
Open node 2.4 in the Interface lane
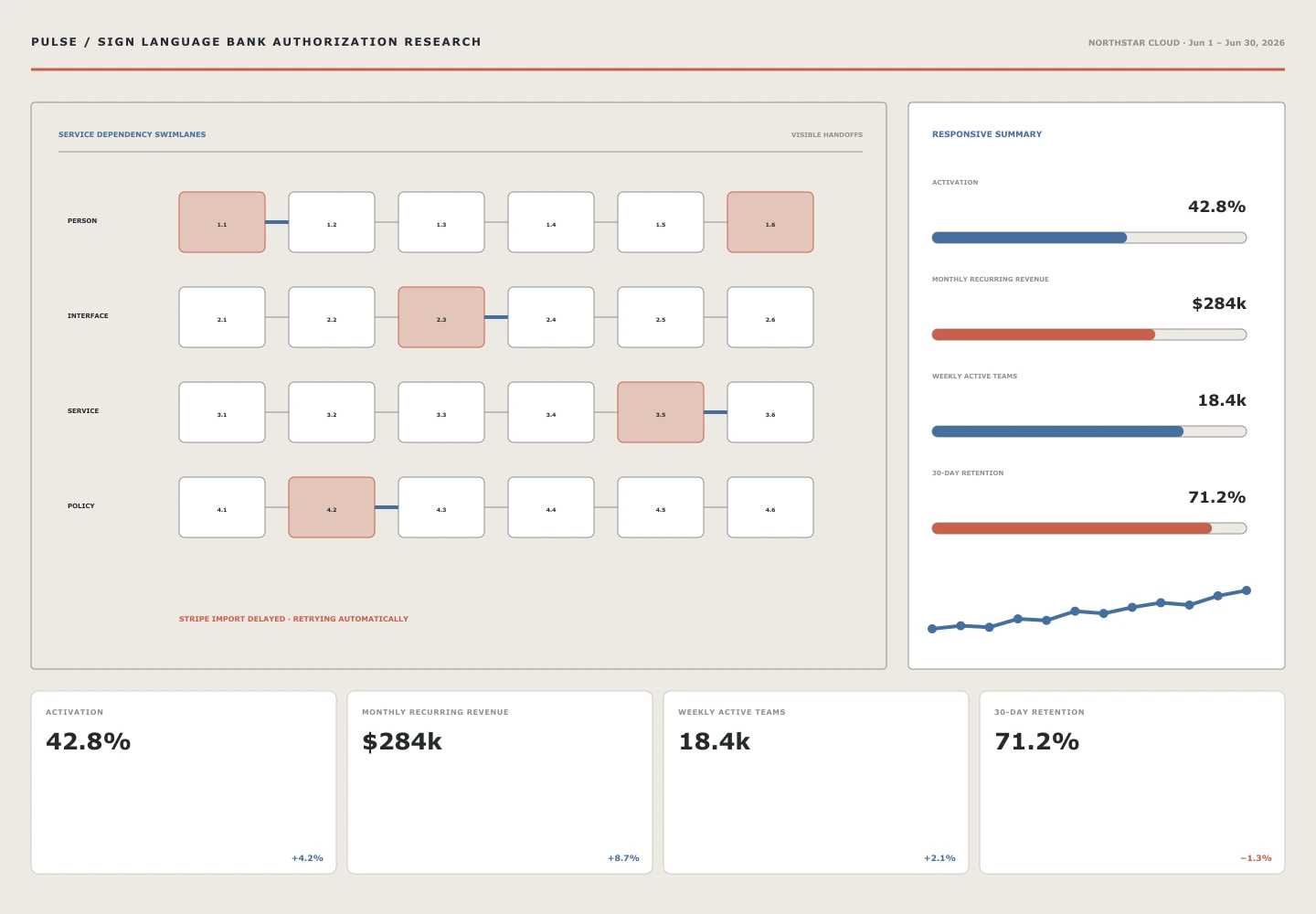[x=551, y=317]
